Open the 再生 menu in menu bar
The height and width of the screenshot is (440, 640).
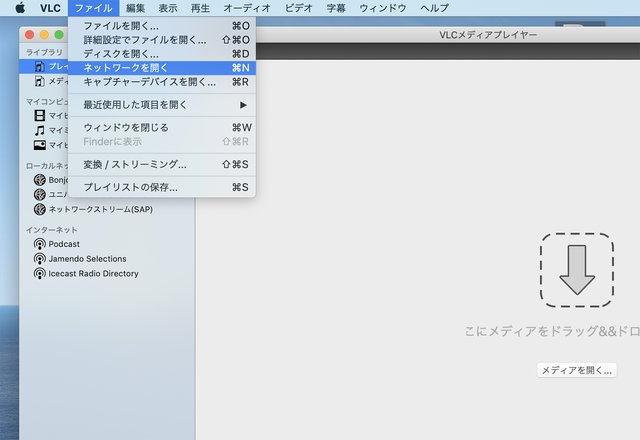[x=200, y=8]
